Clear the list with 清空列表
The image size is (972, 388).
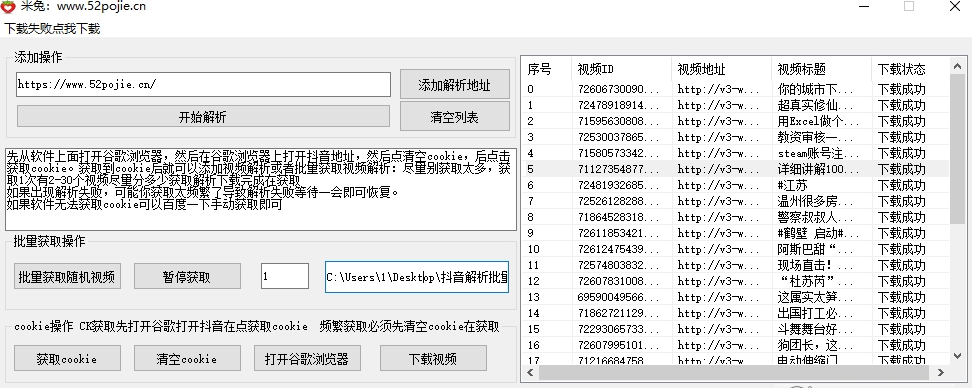click(x=455, y=117)
